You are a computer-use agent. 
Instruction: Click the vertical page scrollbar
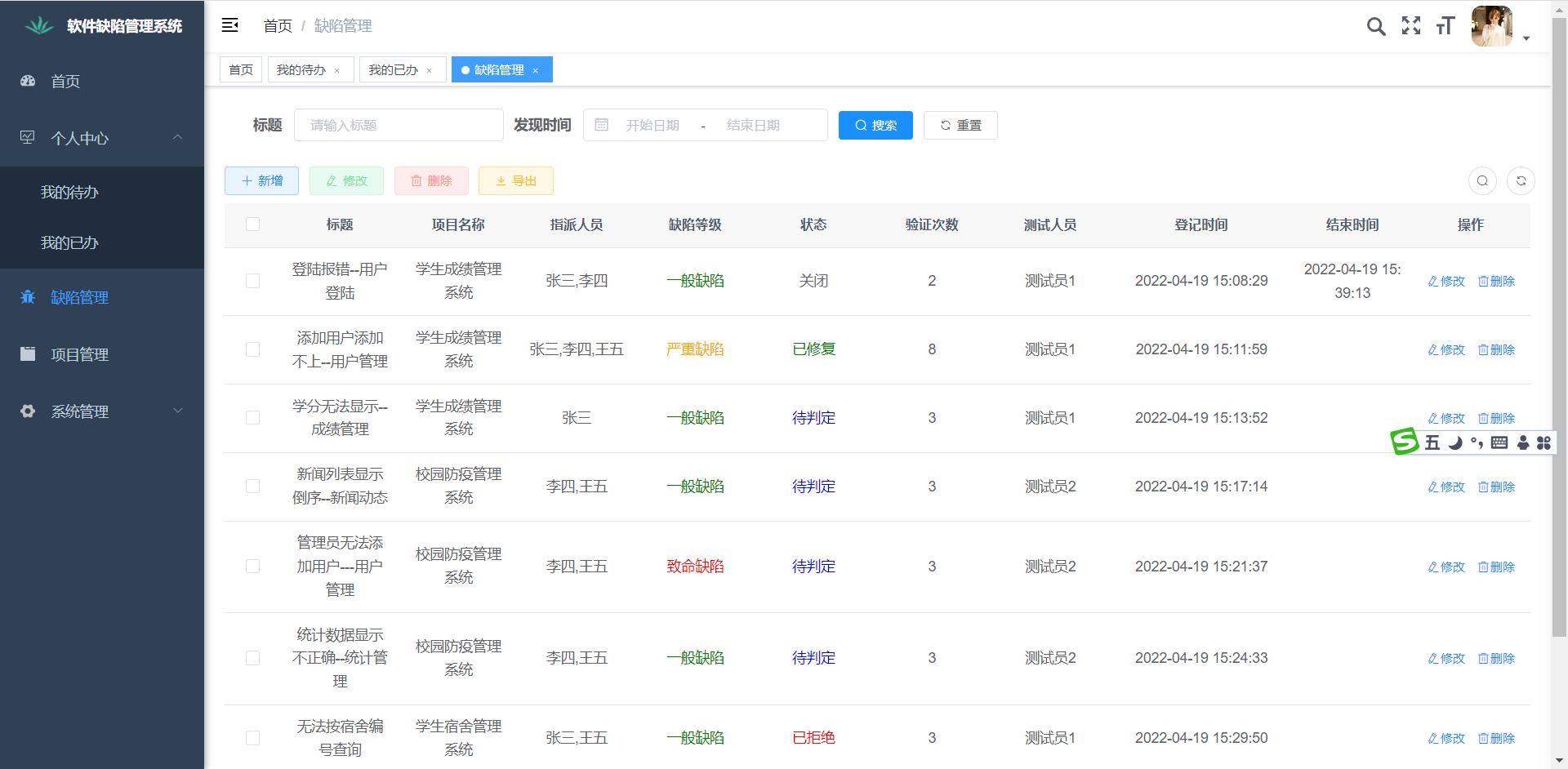coord(1559,327)
